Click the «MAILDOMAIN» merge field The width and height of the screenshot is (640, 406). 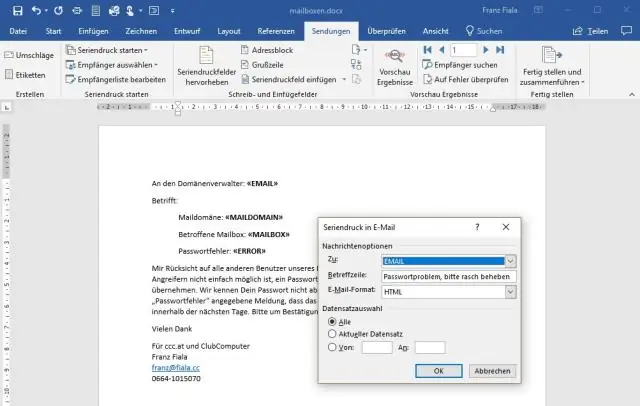[x=254, y=217]
